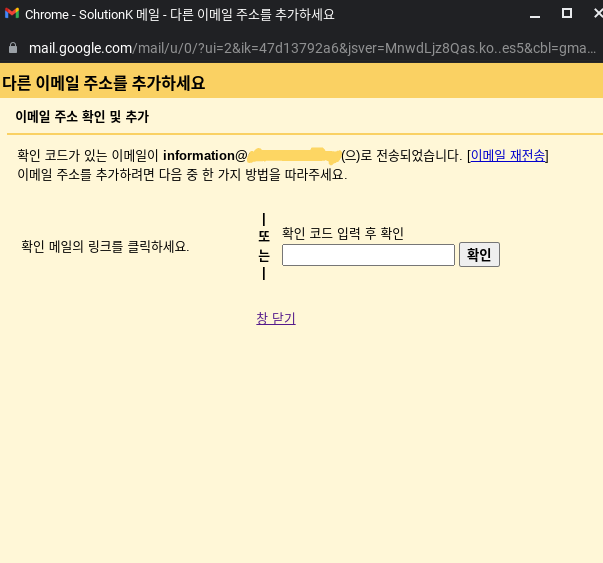This screenshot has height=563, width=603.
Task: Click the mail.google.com URL text
Action: tap(312, 48)
